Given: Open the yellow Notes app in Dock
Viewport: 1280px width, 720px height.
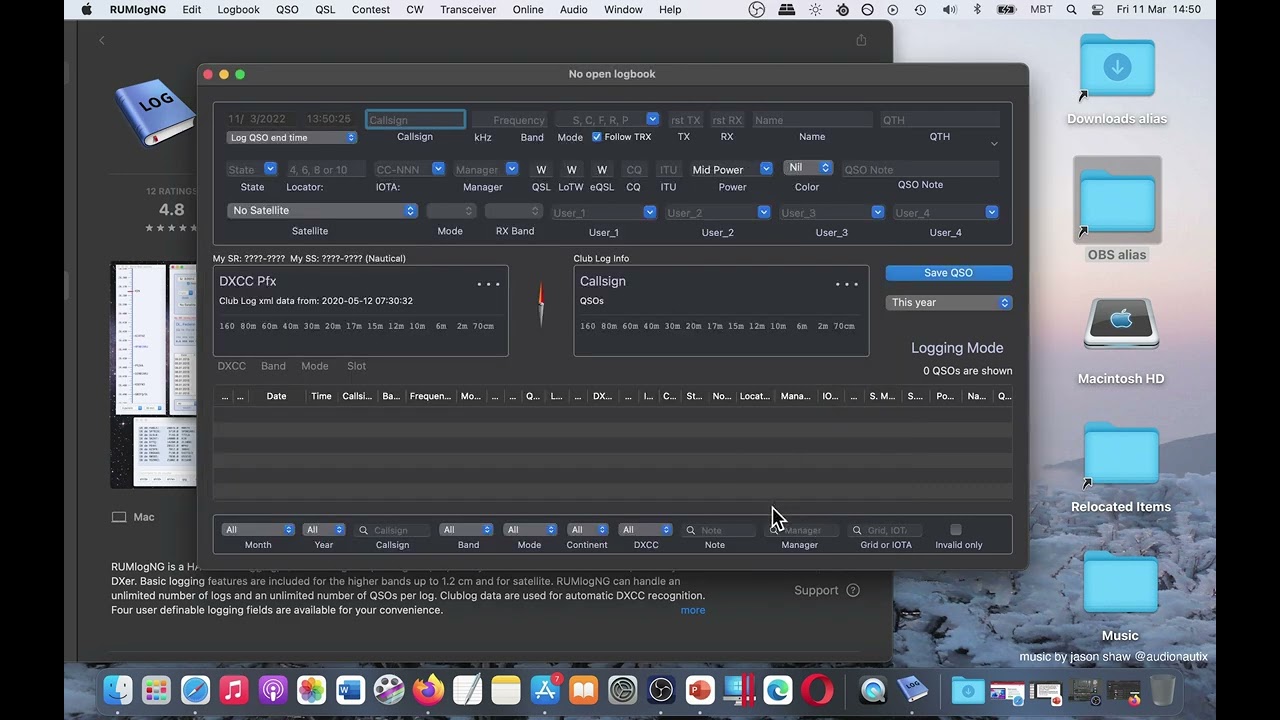Looking at the screenshot, I should [x=506, y=690].
